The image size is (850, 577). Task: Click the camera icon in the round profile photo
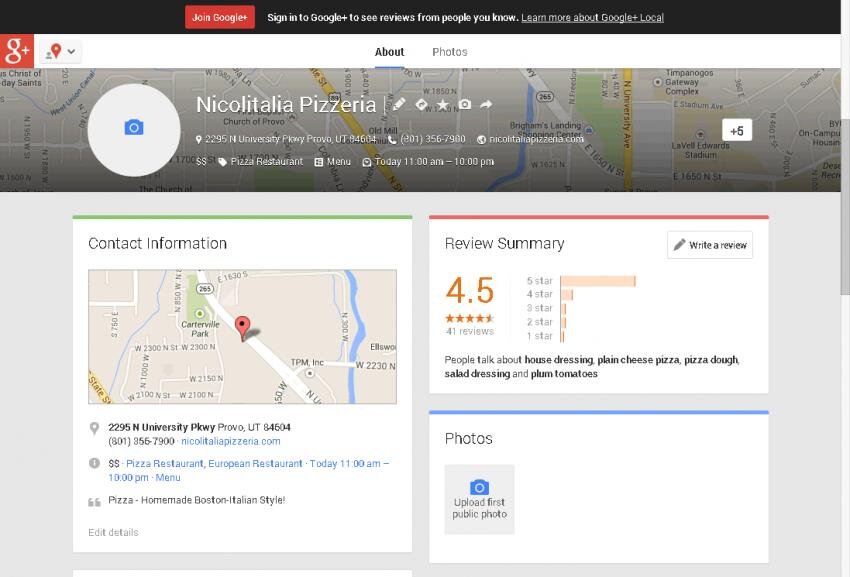coord(134,127)
